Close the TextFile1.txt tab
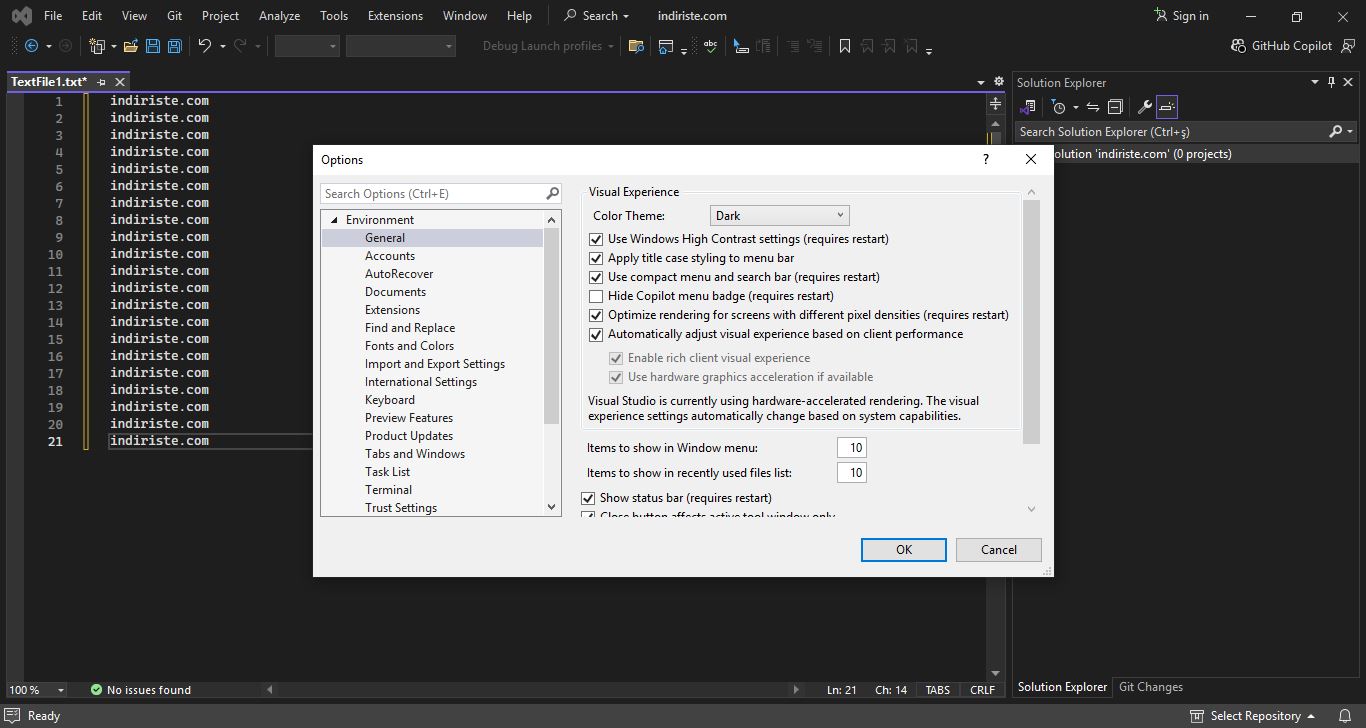The width and height of the screenshot is (1366, 728). pos(120,82)
